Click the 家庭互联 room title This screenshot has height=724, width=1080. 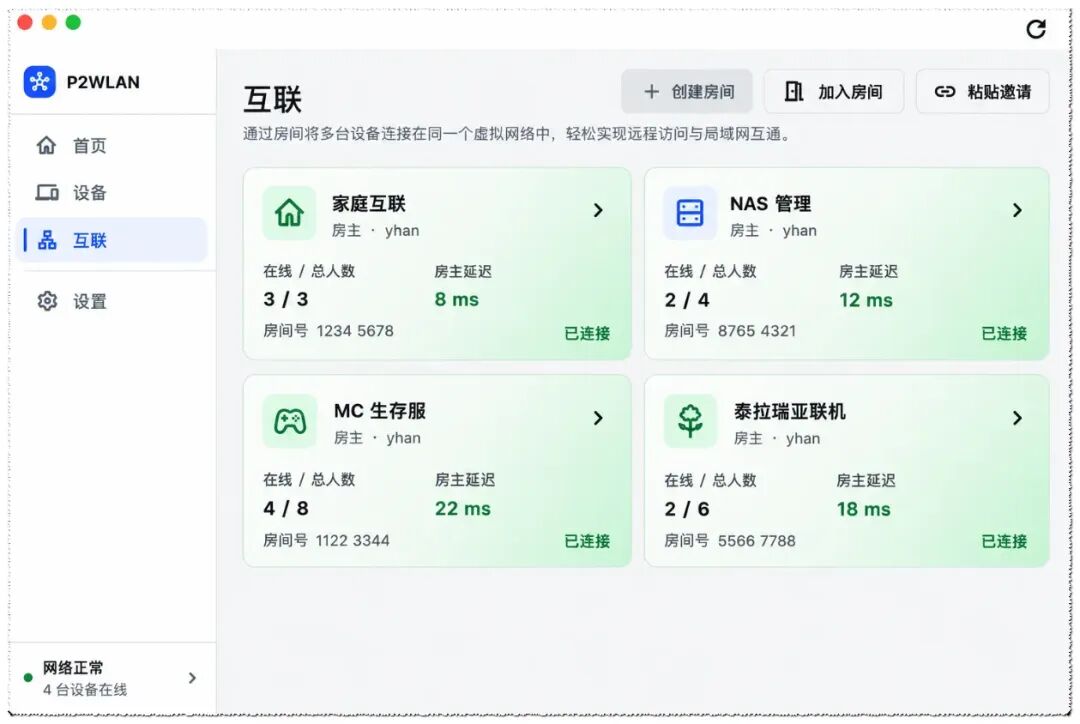(x=368, y=204)
